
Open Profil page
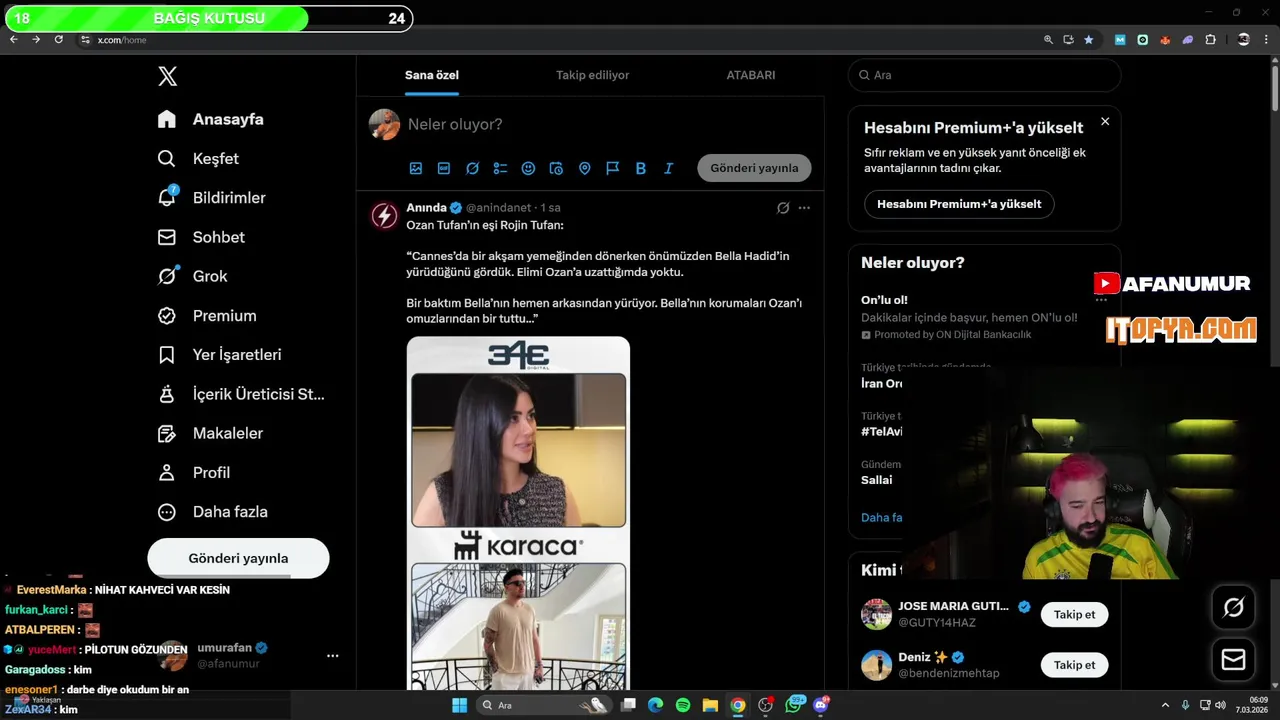click(x=194, y=472)
